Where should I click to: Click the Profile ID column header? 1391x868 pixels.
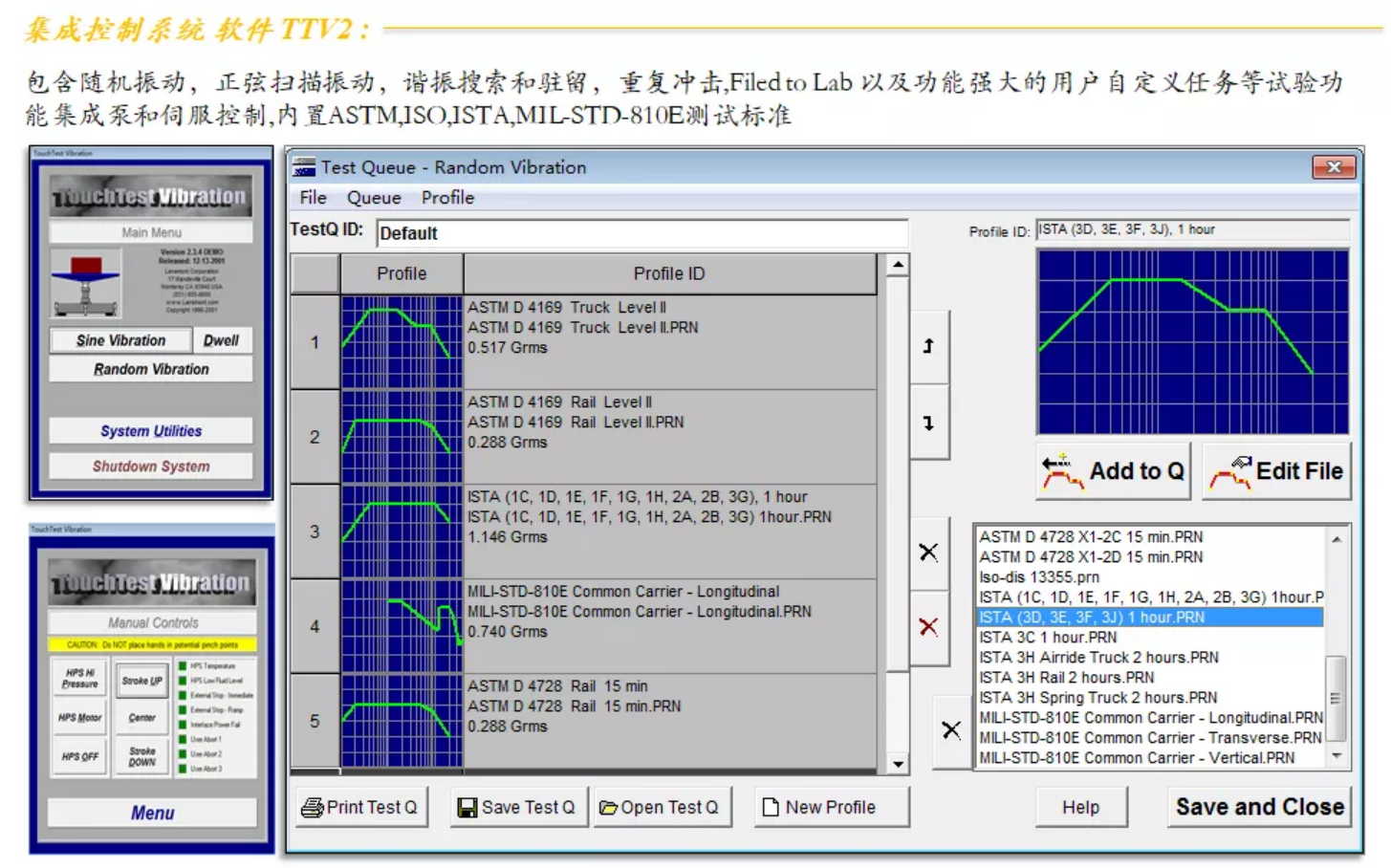669,274
